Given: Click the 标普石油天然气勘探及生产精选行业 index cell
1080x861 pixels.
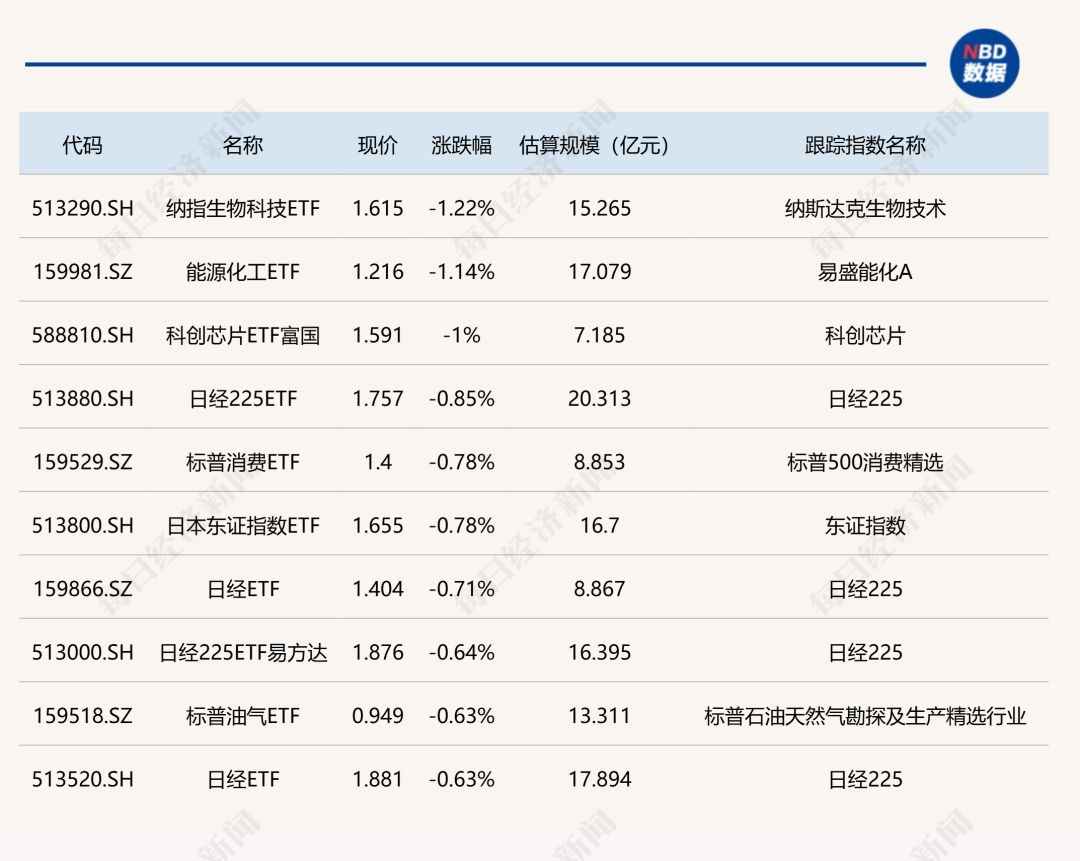Looking at the screenshot, I should 865,716.
